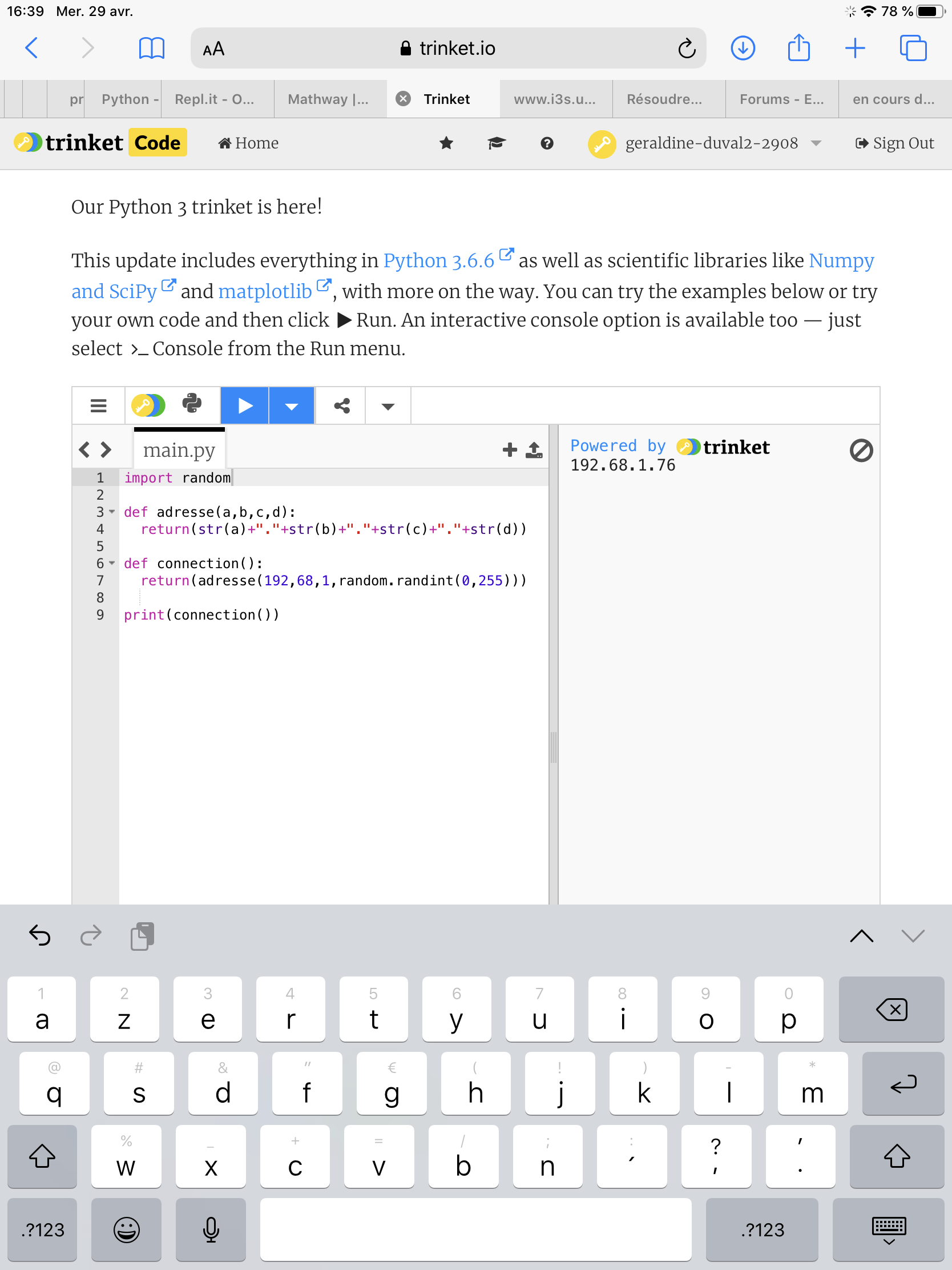Add a new file with plus icon
Image resolution: width=952 pixels, height=1270 pixels.
[510, 449]
